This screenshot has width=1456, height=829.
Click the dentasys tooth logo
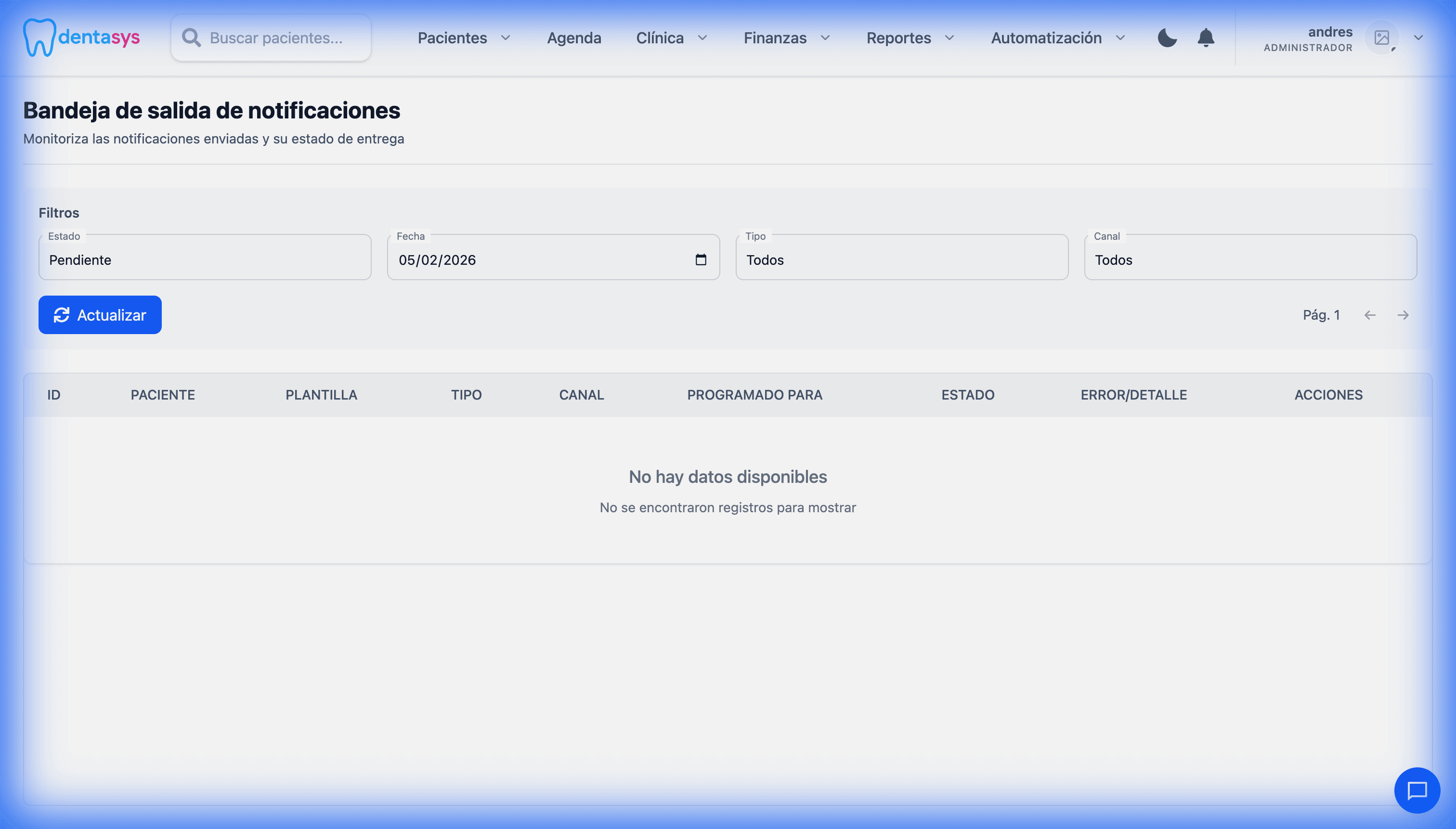coord(39,38)
